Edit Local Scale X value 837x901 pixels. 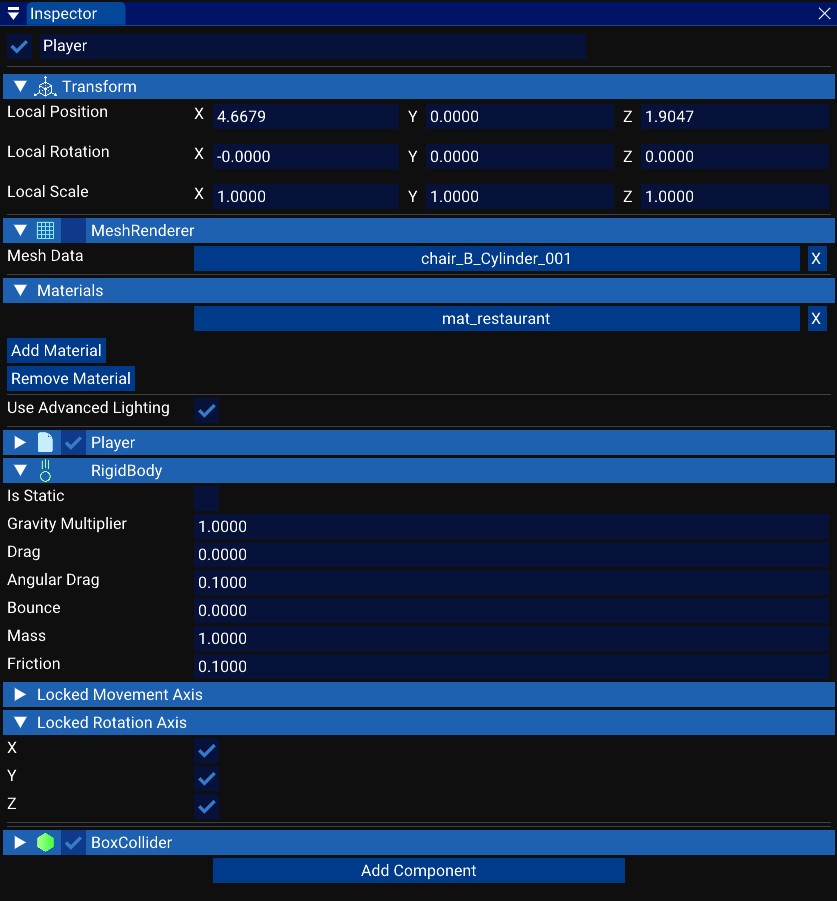click(x=305, y=197)
